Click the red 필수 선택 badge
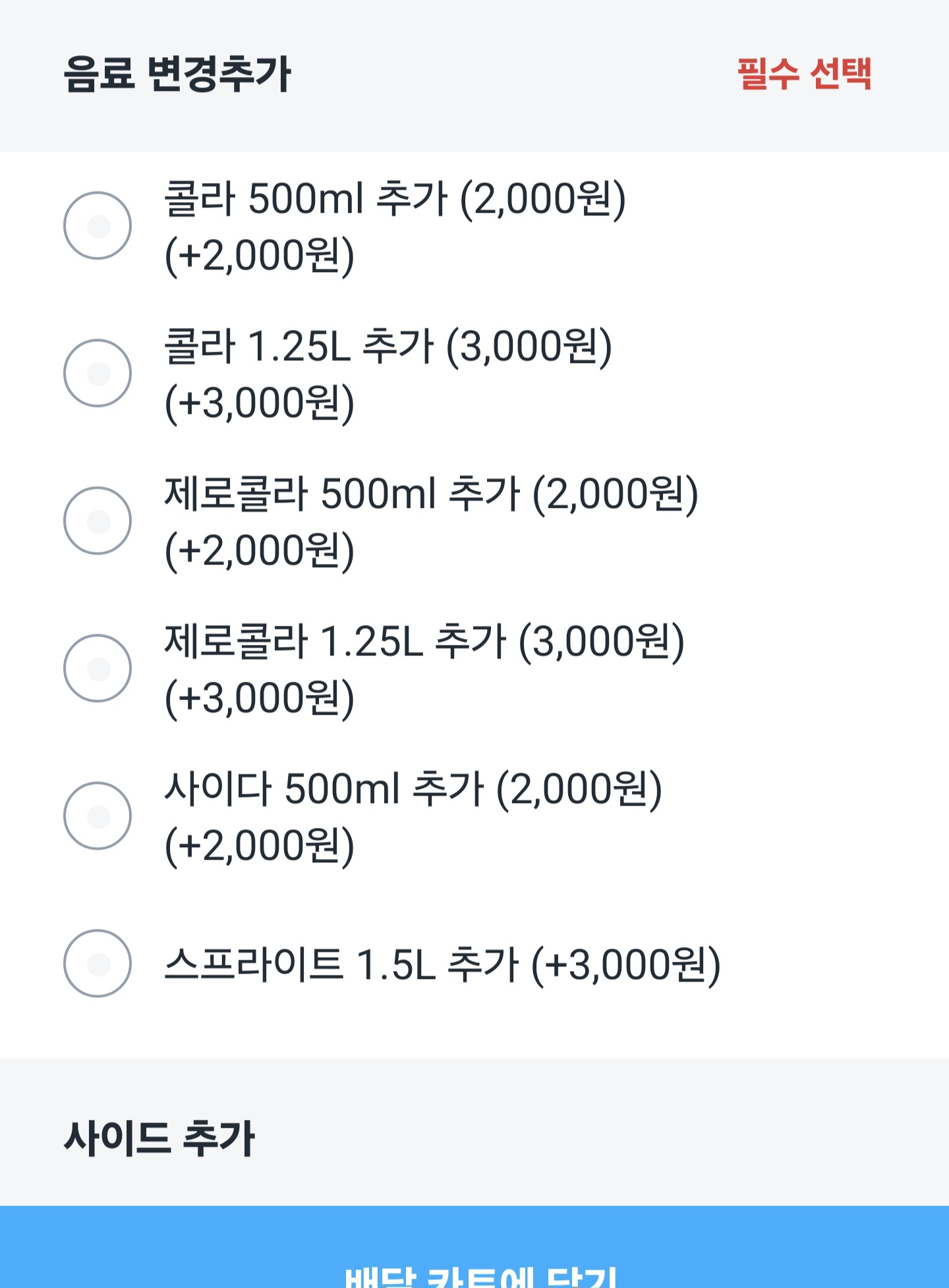Viewport: 949px width, 1288px height. tap(804, 74)
